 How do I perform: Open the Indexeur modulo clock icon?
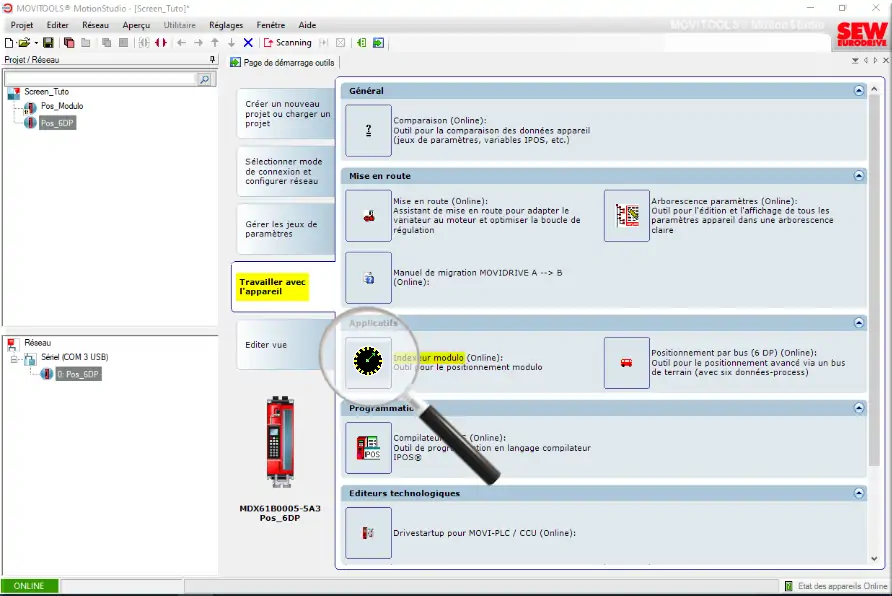pyautogui.click(x=368, y=361)
